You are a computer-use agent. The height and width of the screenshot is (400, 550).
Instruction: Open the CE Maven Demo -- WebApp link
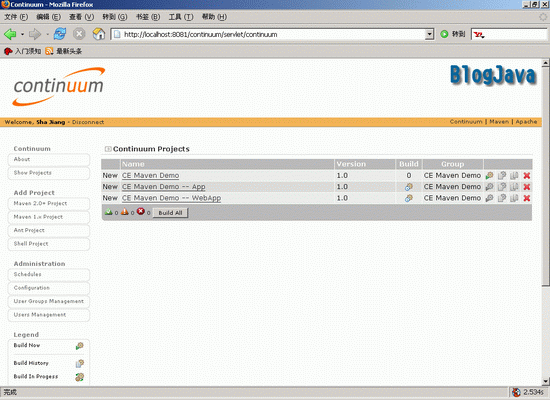click(171, 198)
